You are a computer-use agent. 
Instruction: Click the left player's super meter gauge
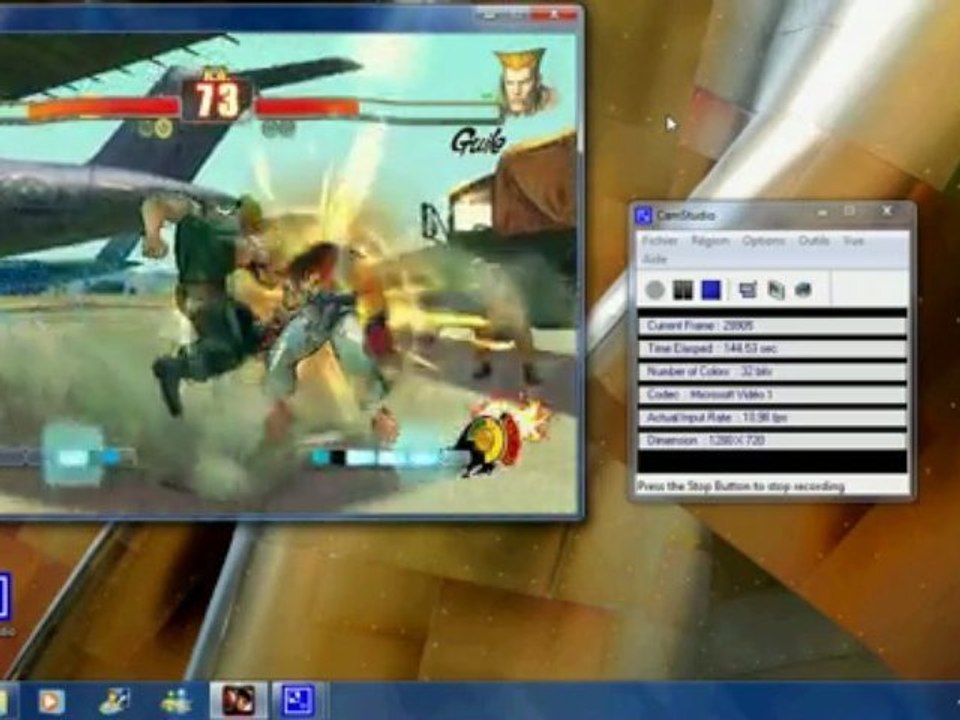[67, 457]
